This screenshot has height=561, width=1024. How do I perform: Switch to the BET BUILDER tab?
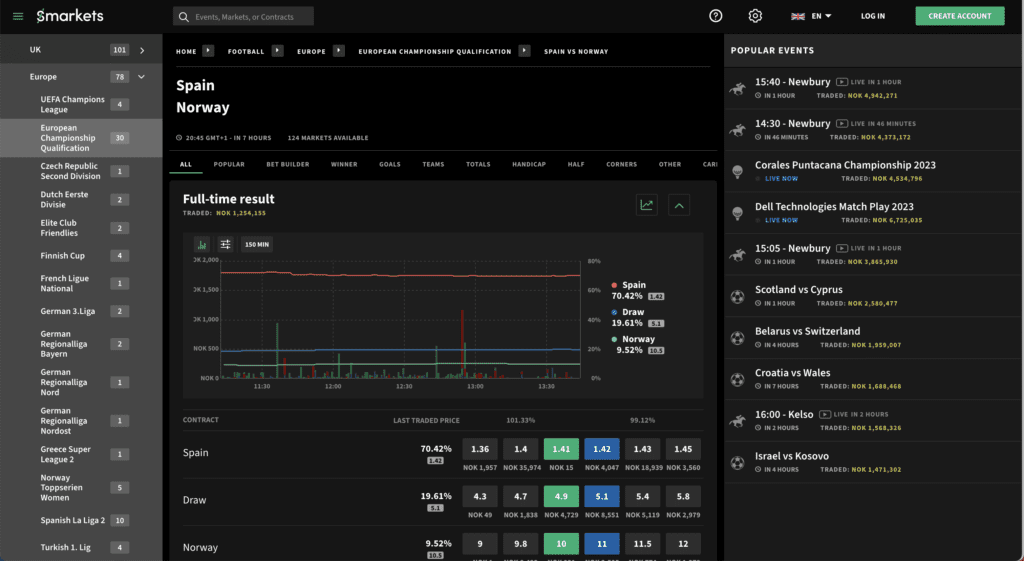tap(288, 165)
